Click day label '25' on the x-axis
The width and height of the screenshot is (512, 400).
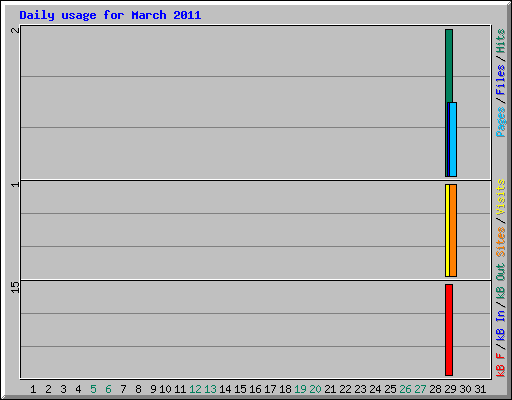coord(390,389)
